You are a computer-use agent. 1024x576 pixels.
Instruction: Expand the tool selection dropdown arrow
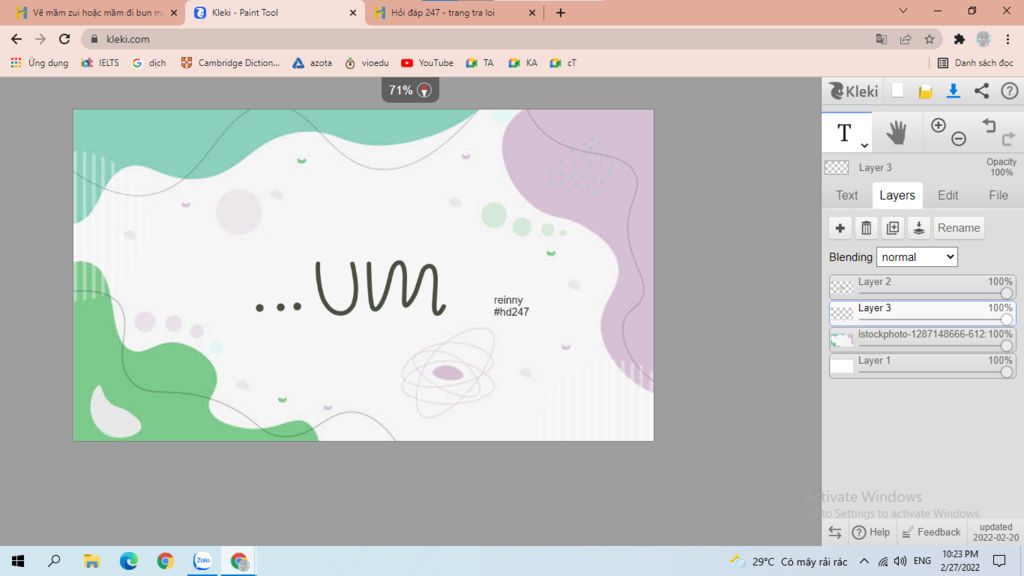tap(864, 145)
